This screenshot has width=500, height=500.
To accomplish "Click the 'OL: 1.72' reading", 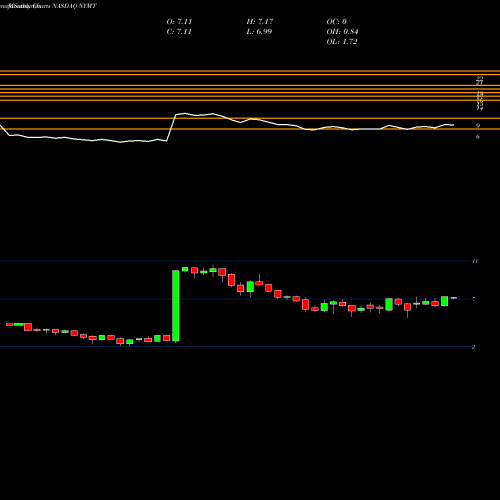I will point(342,42).
